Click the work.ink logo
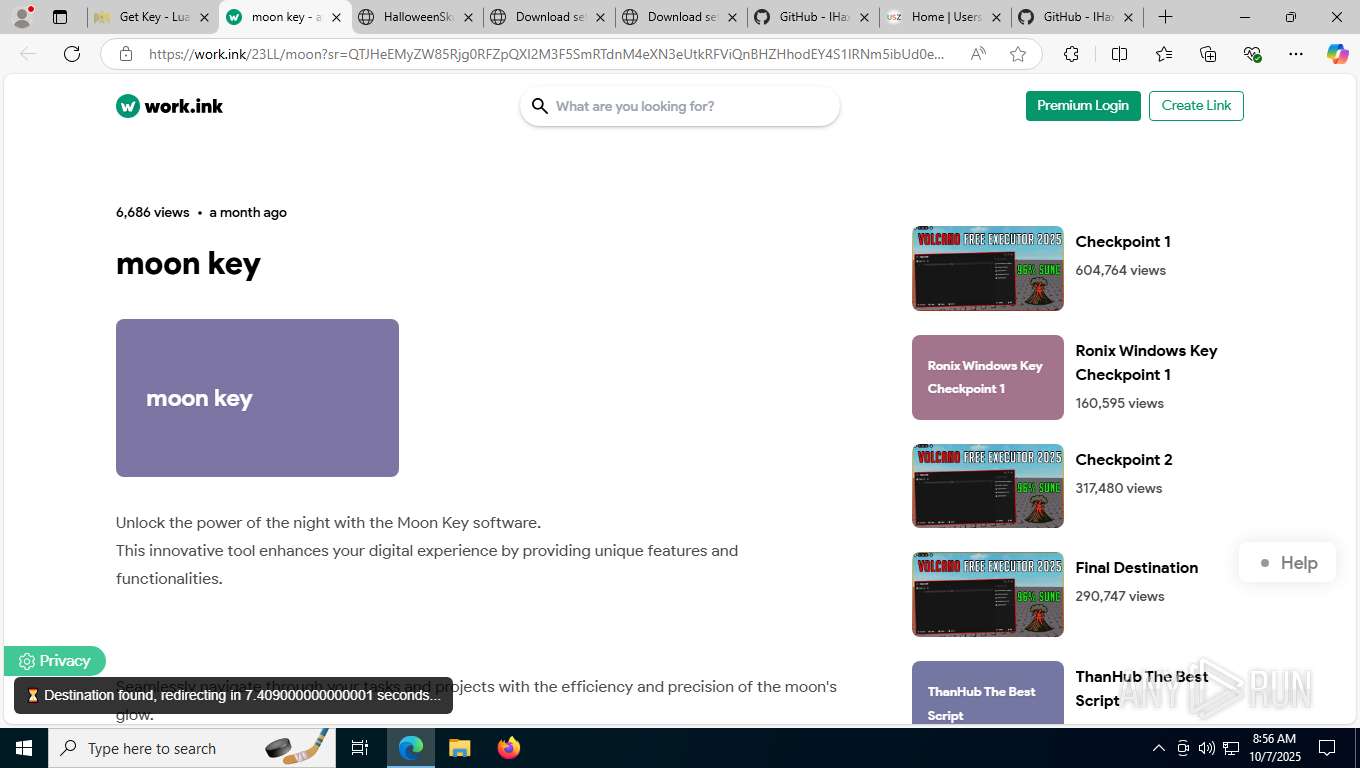Screen dimensions: 1360x768 (170, 106)
